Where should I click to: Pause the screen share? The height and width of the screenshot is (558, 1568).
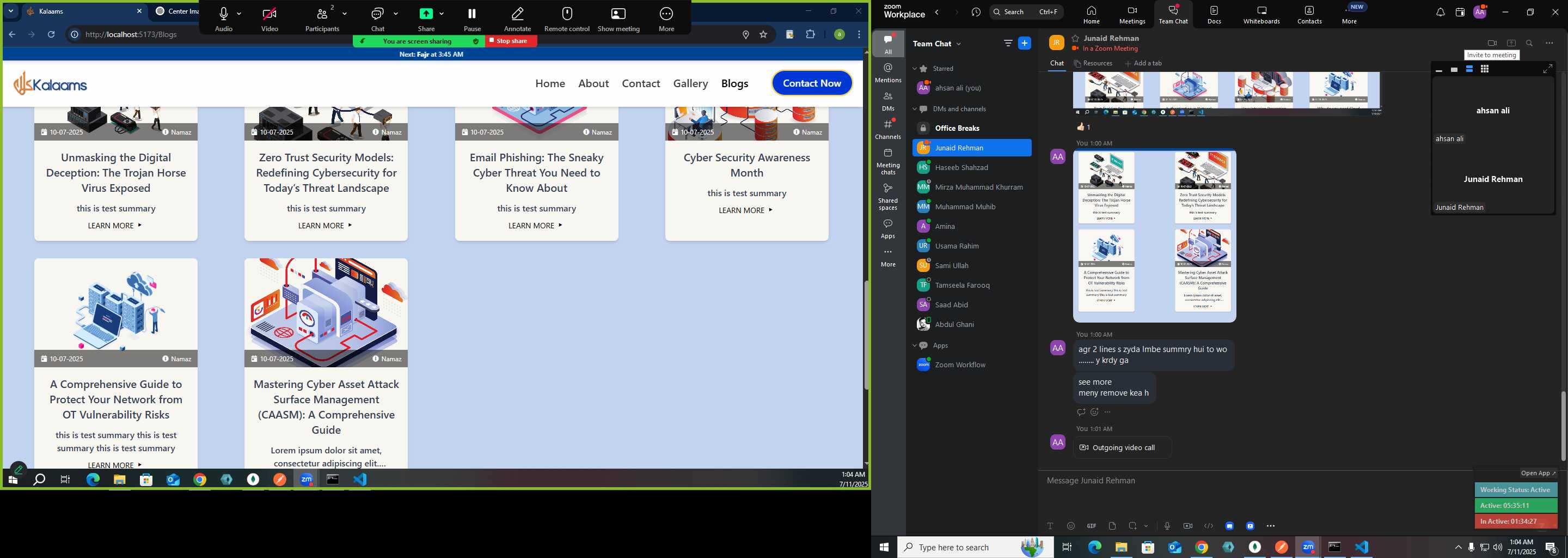[x=471, y=19]
